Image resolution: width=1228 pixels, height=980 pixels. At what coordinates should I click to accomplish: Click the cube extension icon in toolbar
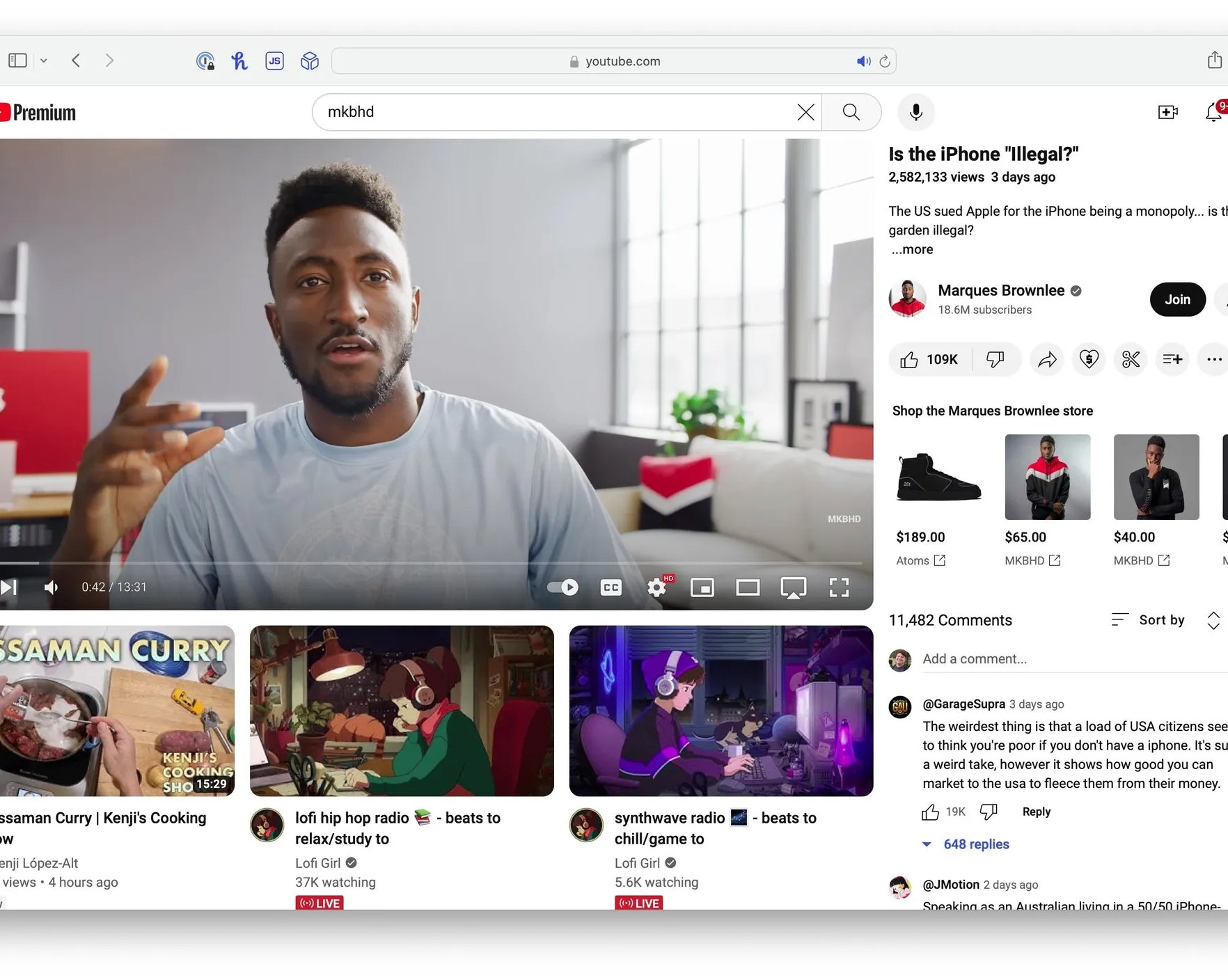pyautogui.click(x=310, y=61)
